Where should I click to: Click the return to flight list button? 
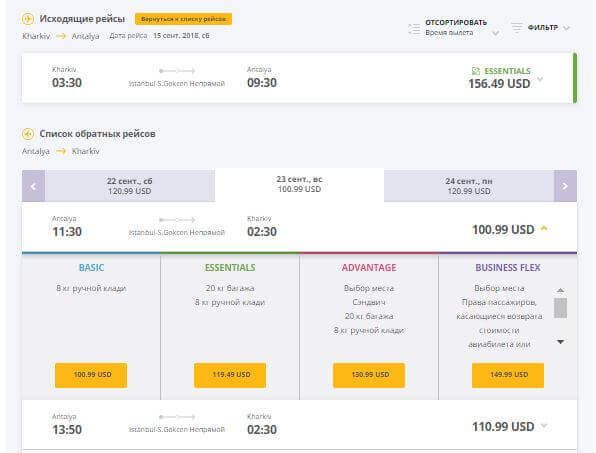tap(184, 19)
